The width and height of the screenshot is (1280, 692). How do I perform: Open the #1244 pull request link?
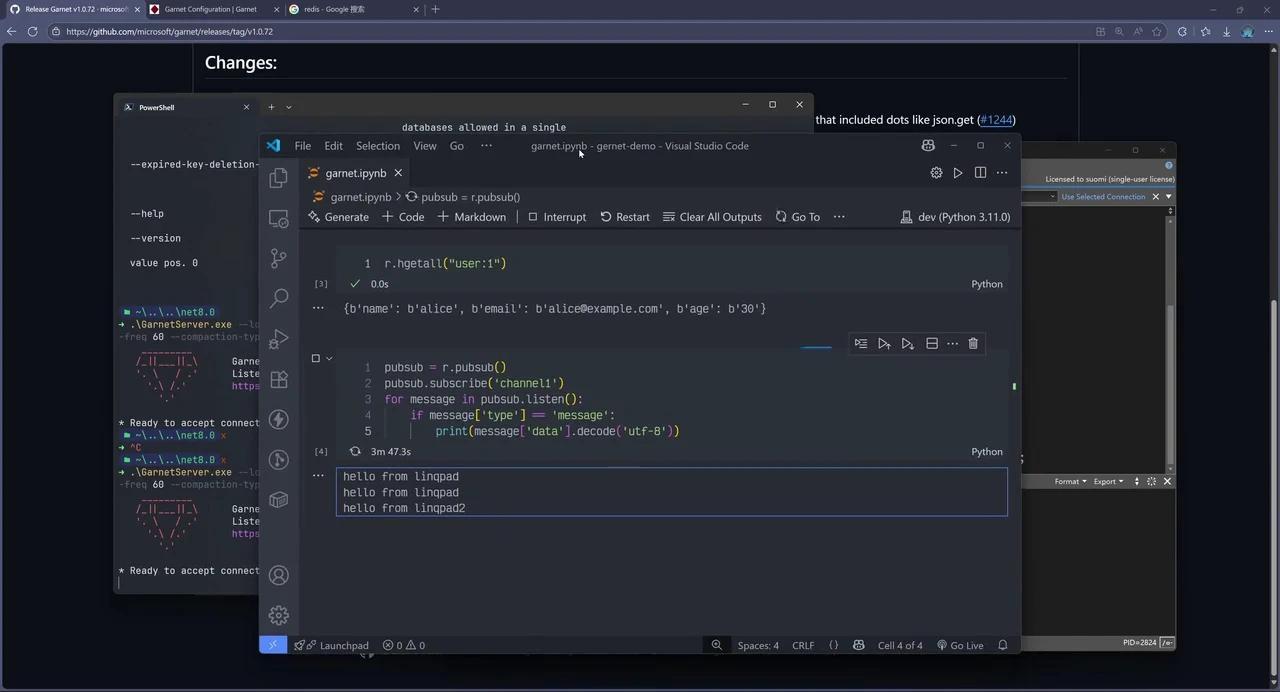point(996,120)
